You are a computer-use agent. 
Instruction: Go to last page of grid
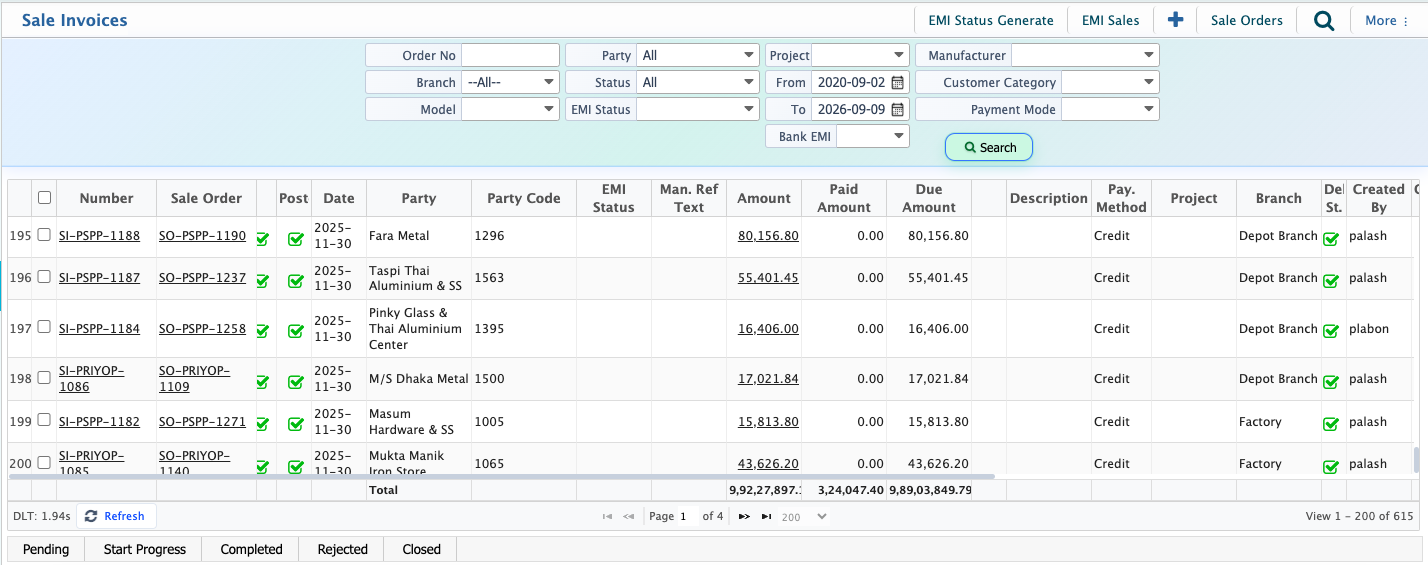[766, 517]
